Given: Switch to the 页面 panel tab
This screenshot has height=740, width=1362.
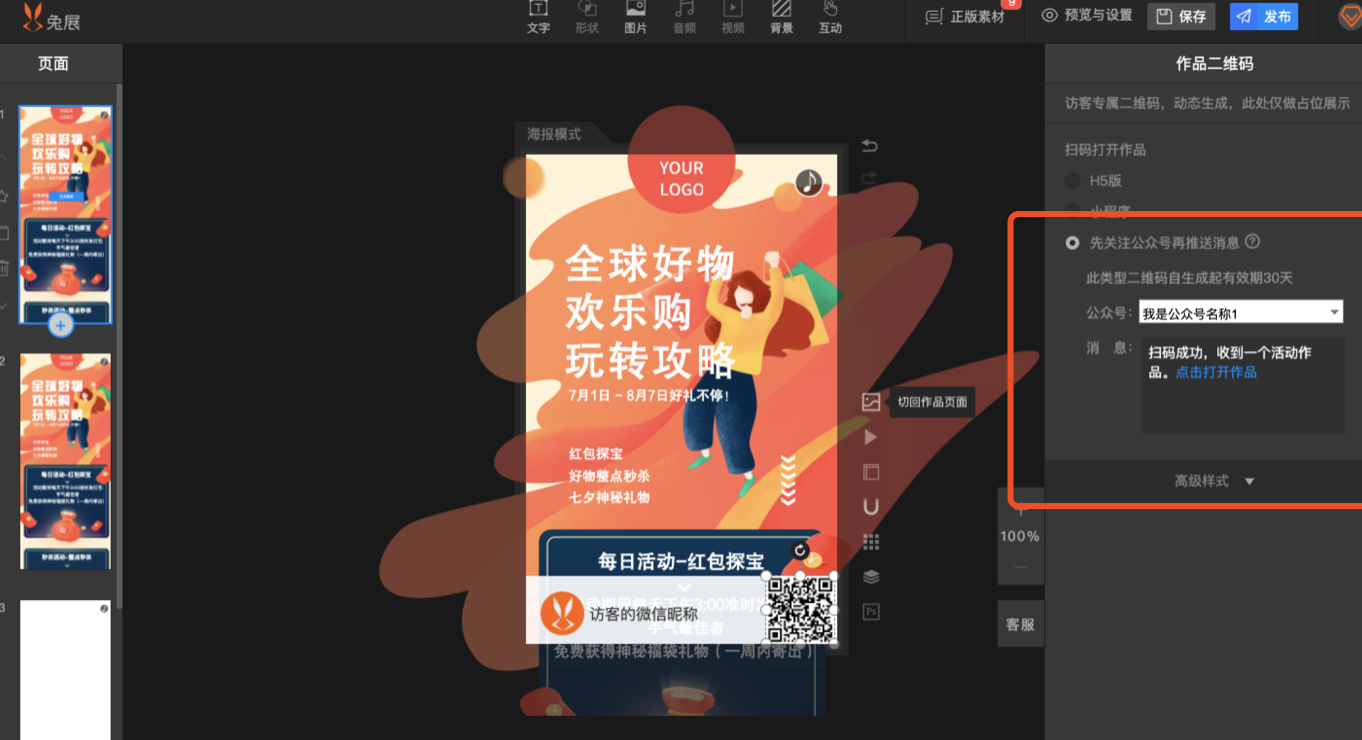Looking at the screenshot, I should 53,63.
